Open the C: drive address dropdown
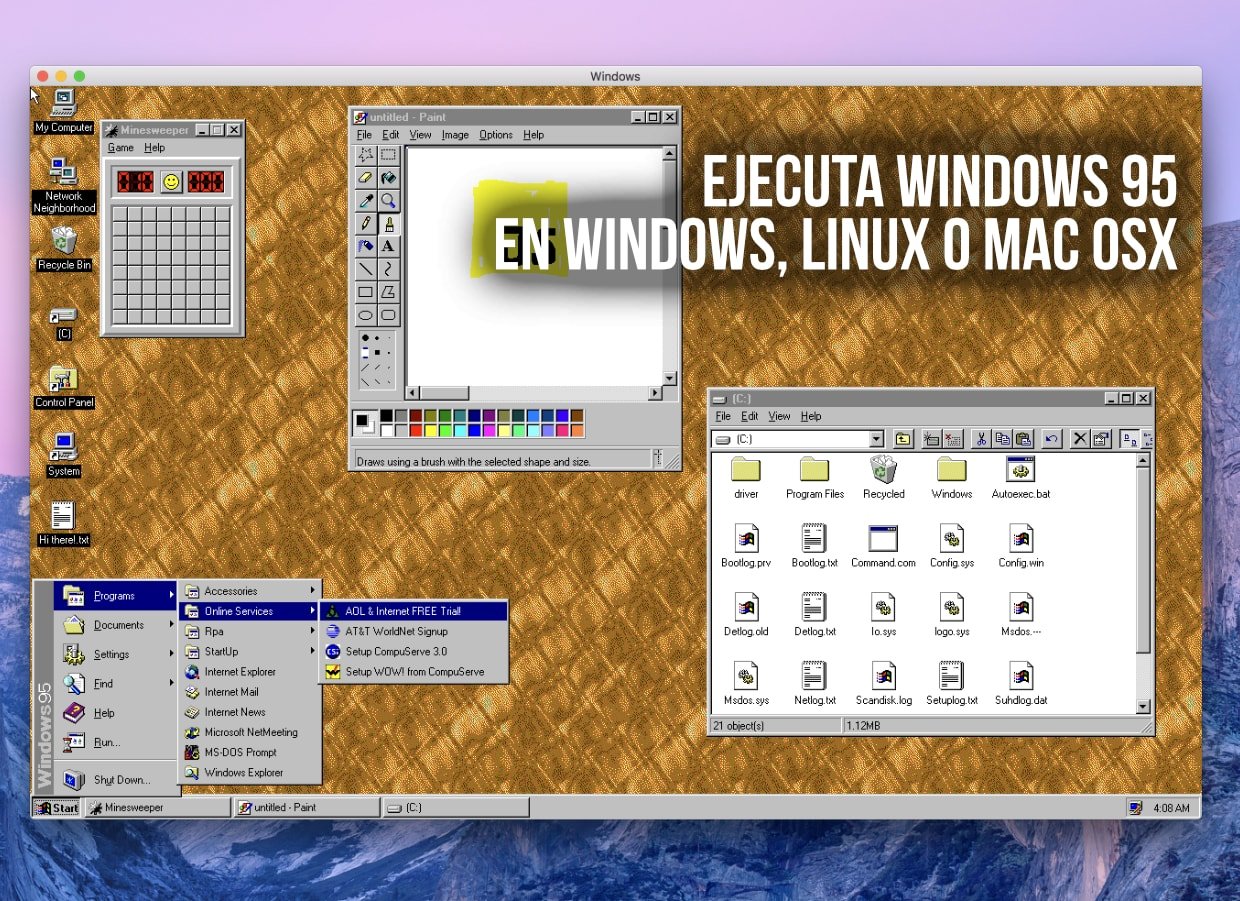 click(876, 439)
